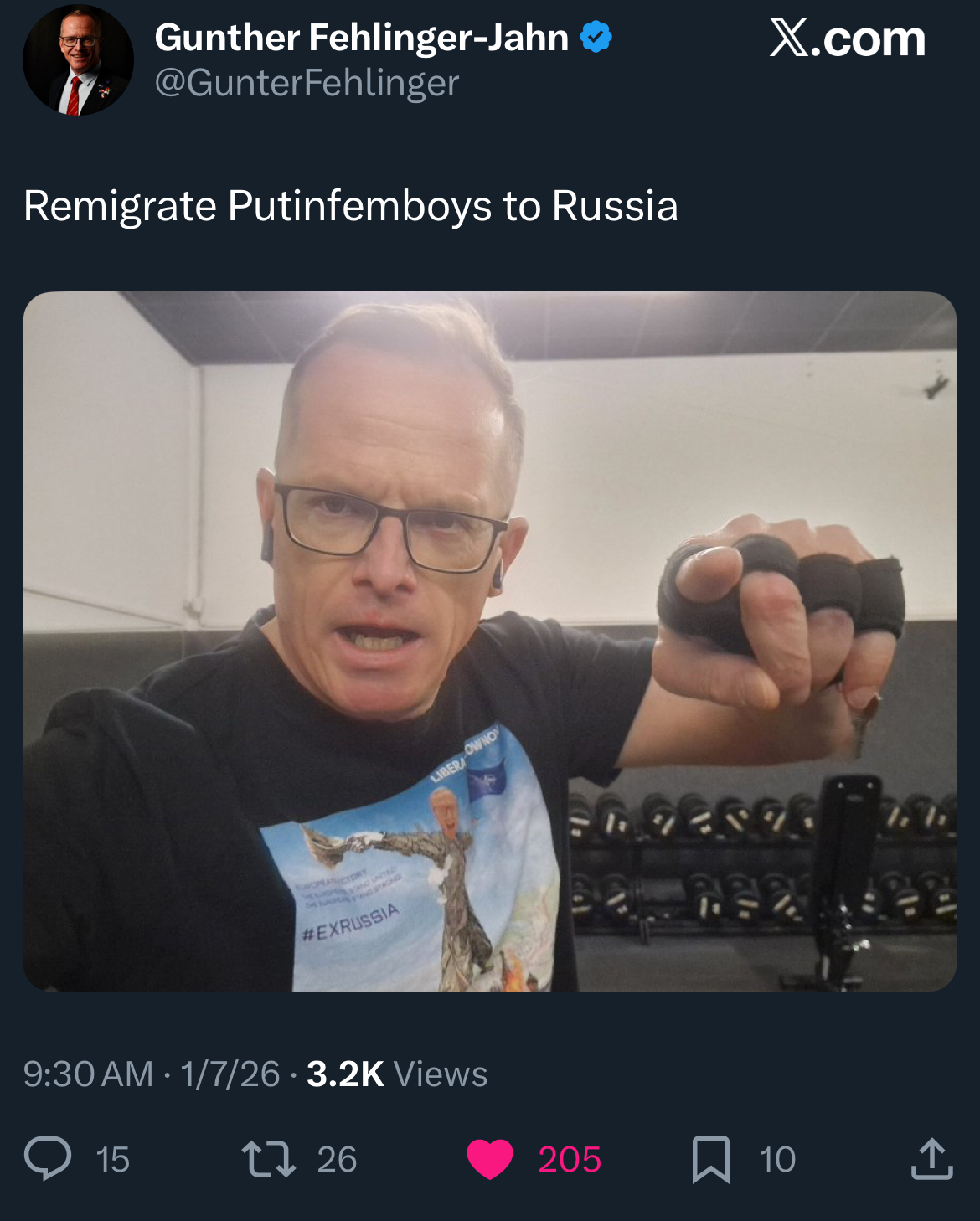The height and width of the screenshot is (1221, 980).
Task: Click the 10 bookmarks count
Action: (x=777, y=1160)
